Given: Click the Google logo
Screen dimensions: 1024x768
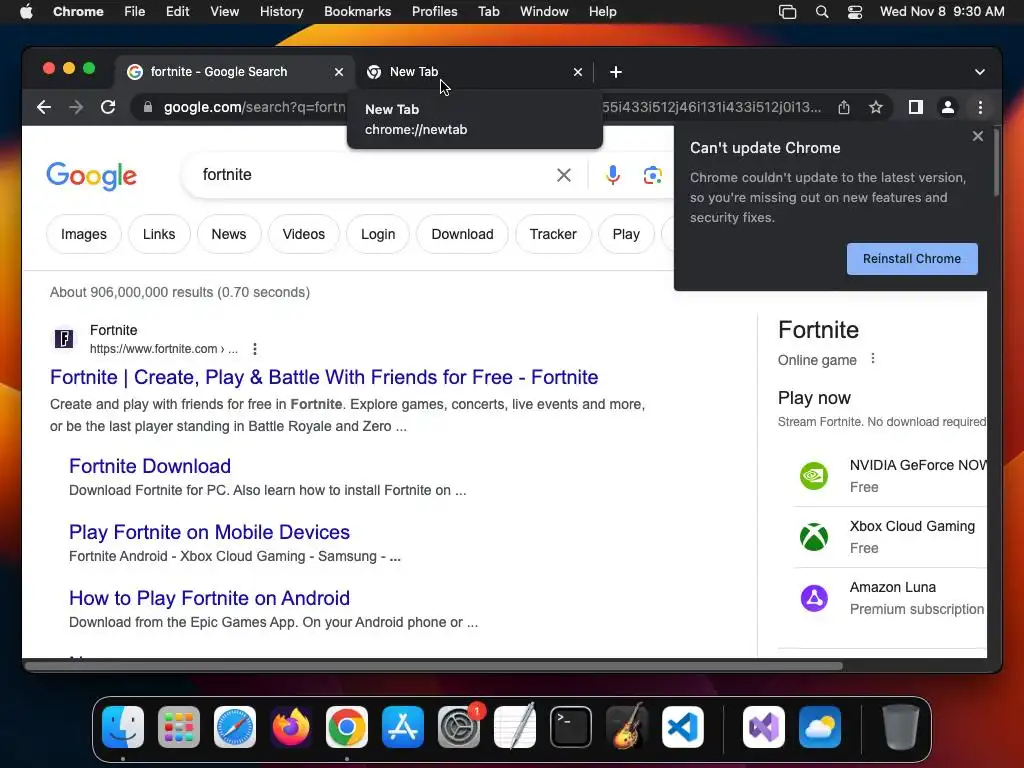Looking at the screenshot, I should pyautogui.click(x=91, y=176).
